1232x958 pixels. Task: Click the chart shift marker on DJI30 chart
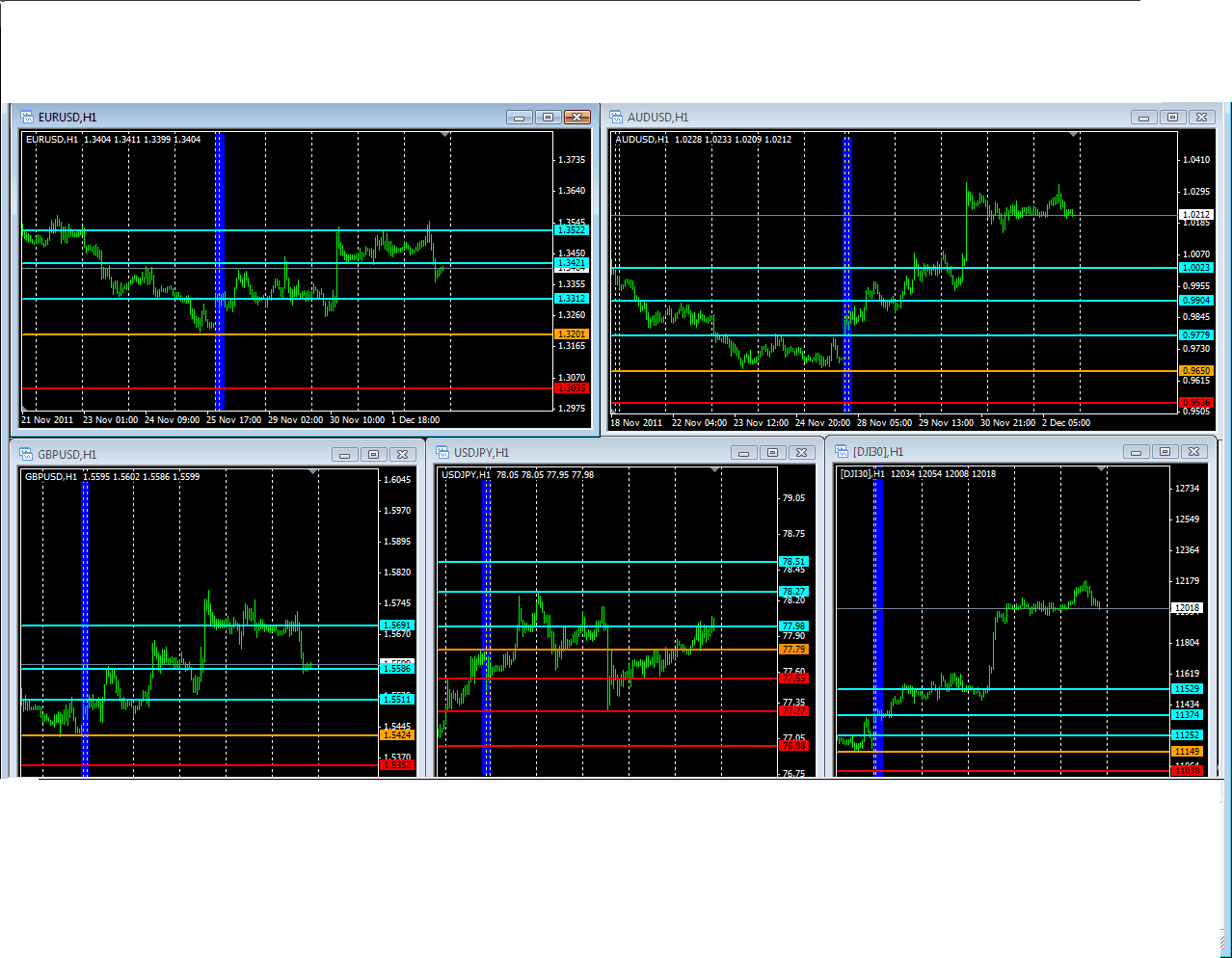tap(1101, 470)
